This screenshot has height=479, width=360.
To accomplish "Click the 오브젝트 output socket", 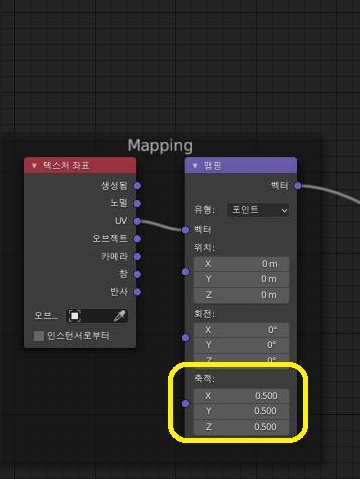I will point(137,239).
